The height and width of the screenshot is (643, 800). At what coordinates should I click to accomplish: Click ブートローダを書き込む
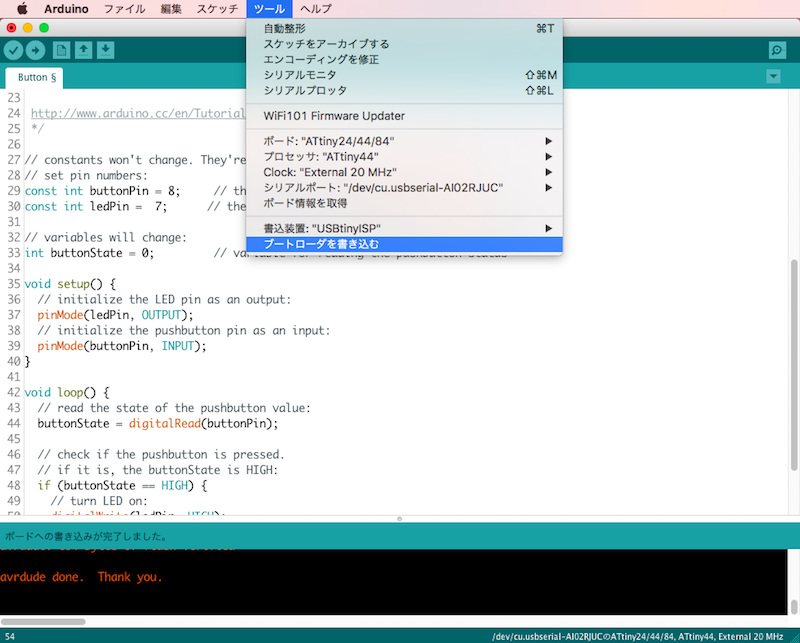[x=405, y=244]
